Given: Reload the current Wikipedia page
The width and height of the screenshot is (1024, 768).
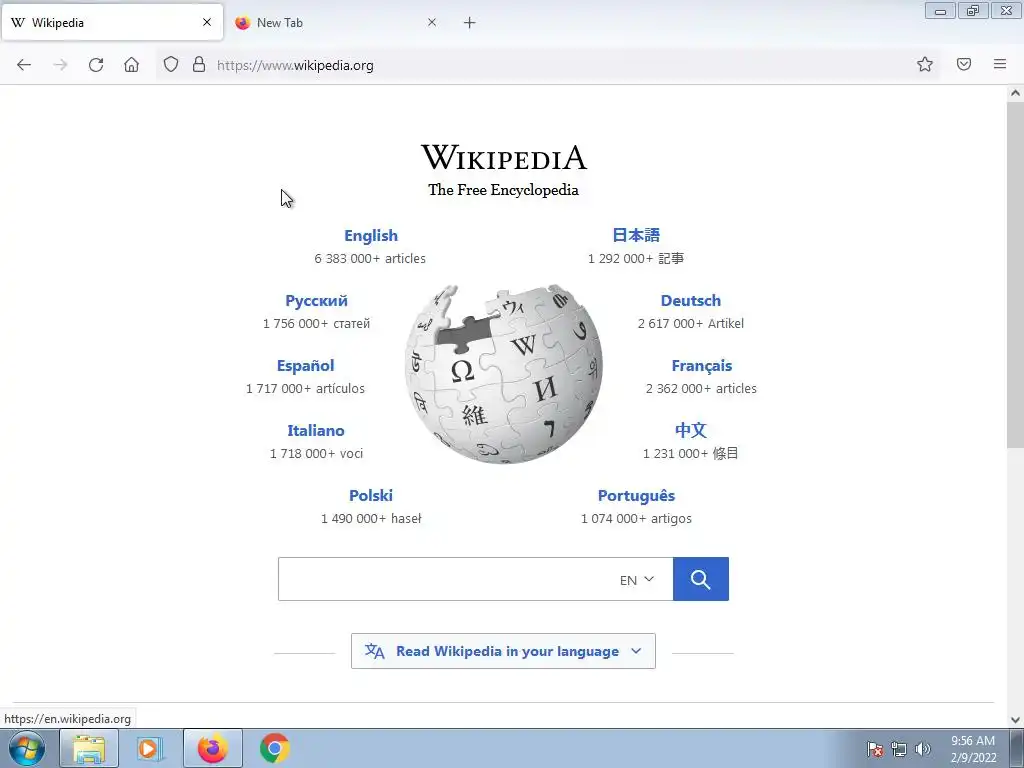Looking at the screenshot, I should point(96,65).
